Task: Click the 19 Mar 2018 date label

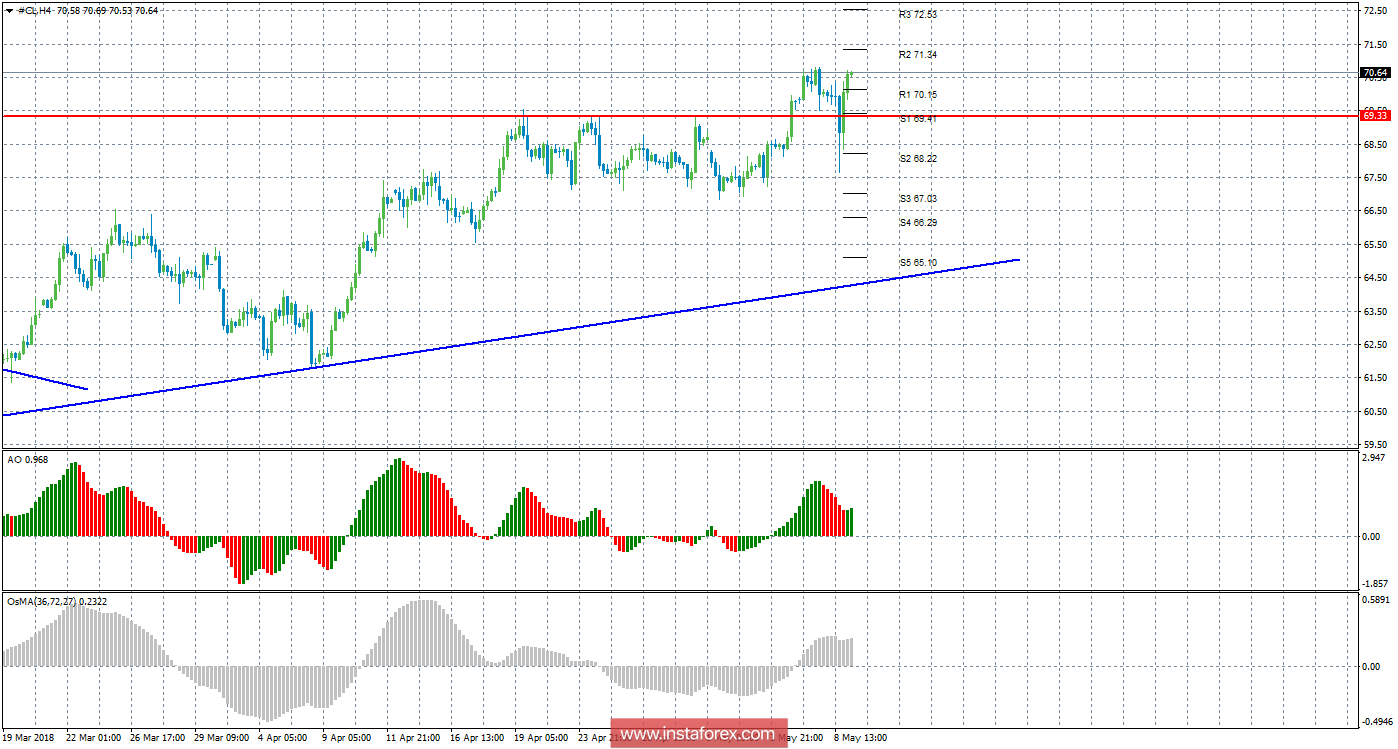Action: 29,738
